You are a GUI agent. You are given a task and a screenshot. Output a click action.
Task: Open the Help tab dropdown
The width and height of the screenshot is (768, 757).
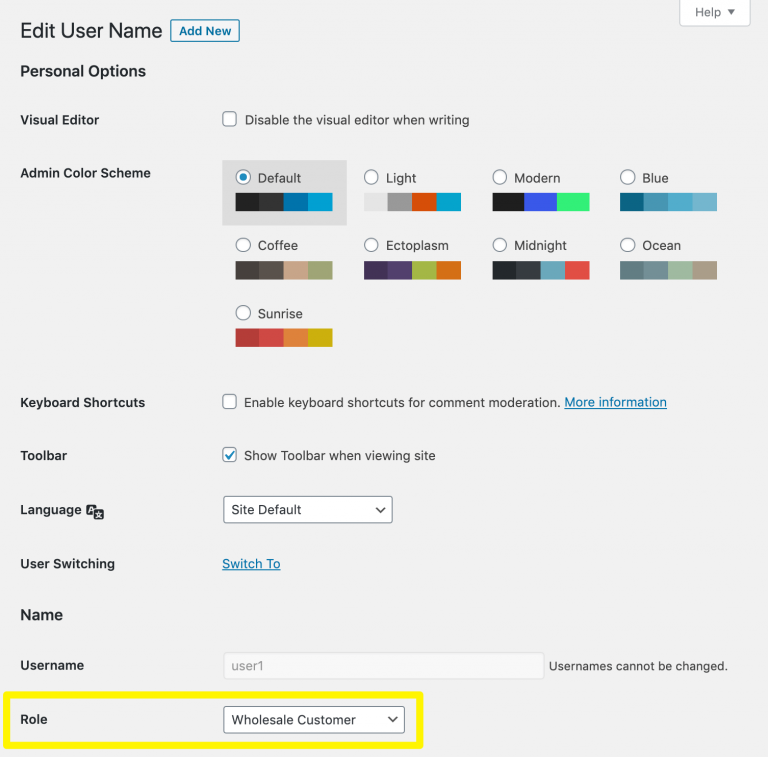pos(714,12)
